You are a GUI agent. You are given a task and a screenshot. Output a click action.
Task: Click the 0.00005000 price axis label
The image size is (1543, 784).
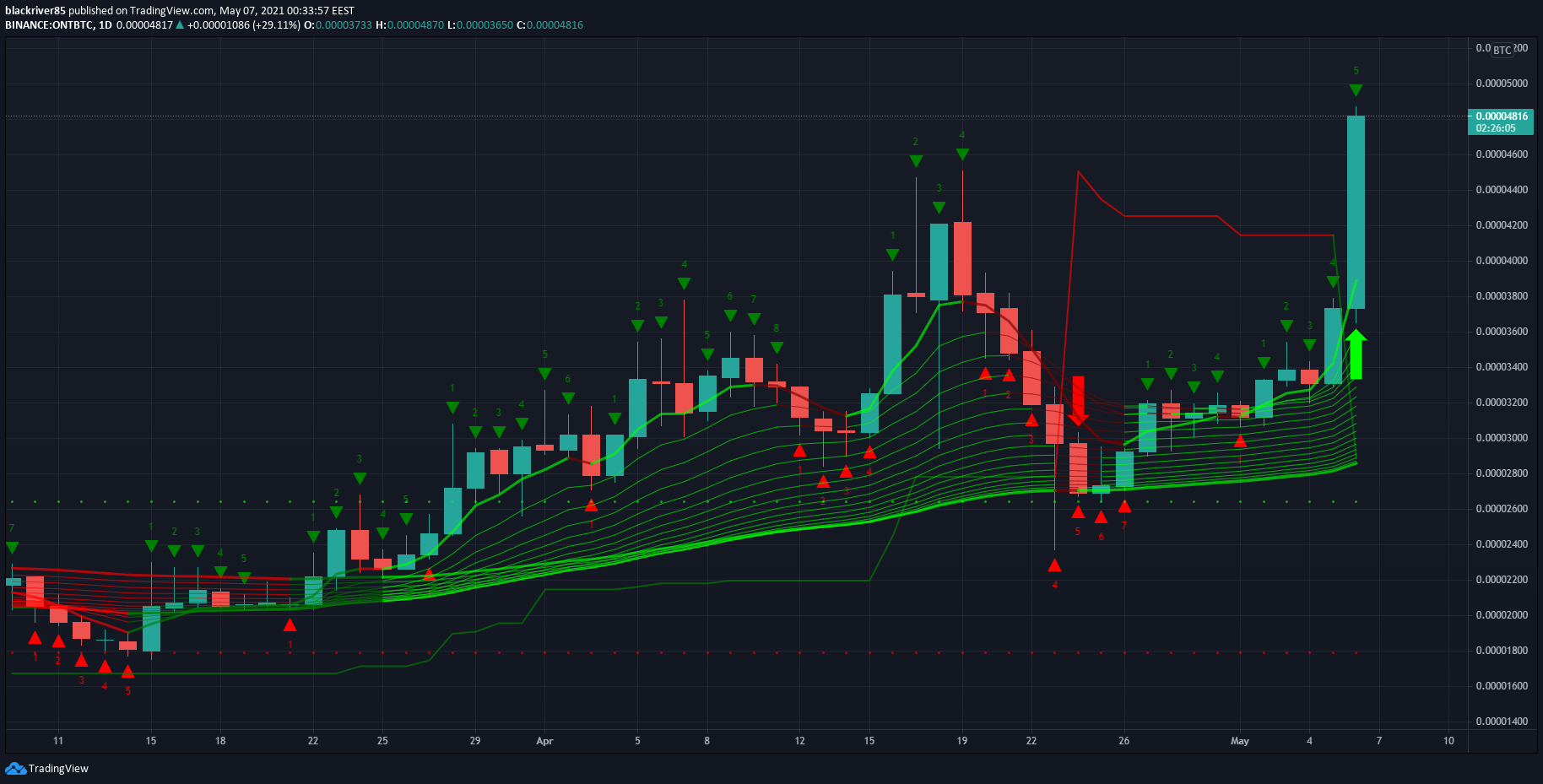[x=1502, y=84]
